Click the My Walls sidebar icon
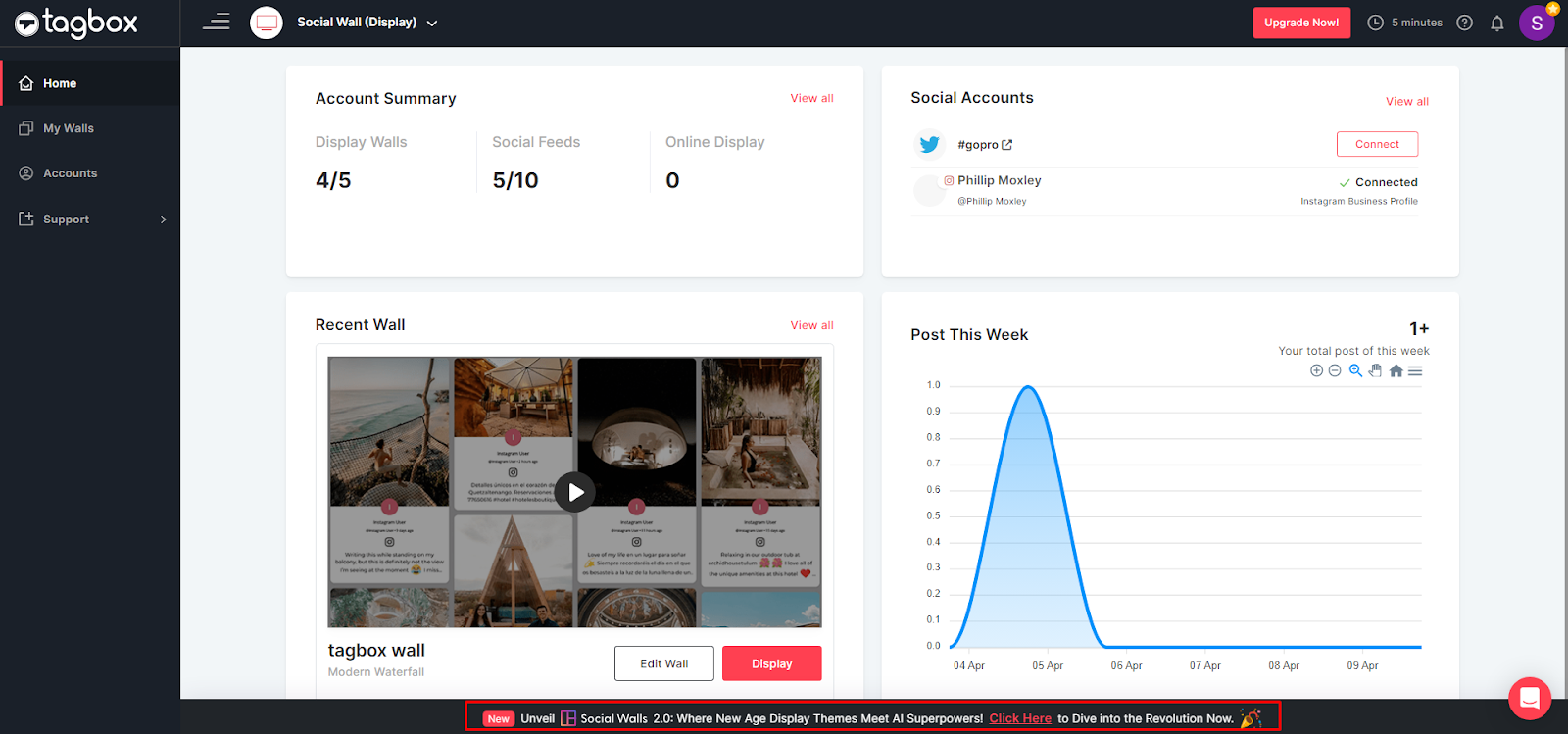 (x=26, y=128)
